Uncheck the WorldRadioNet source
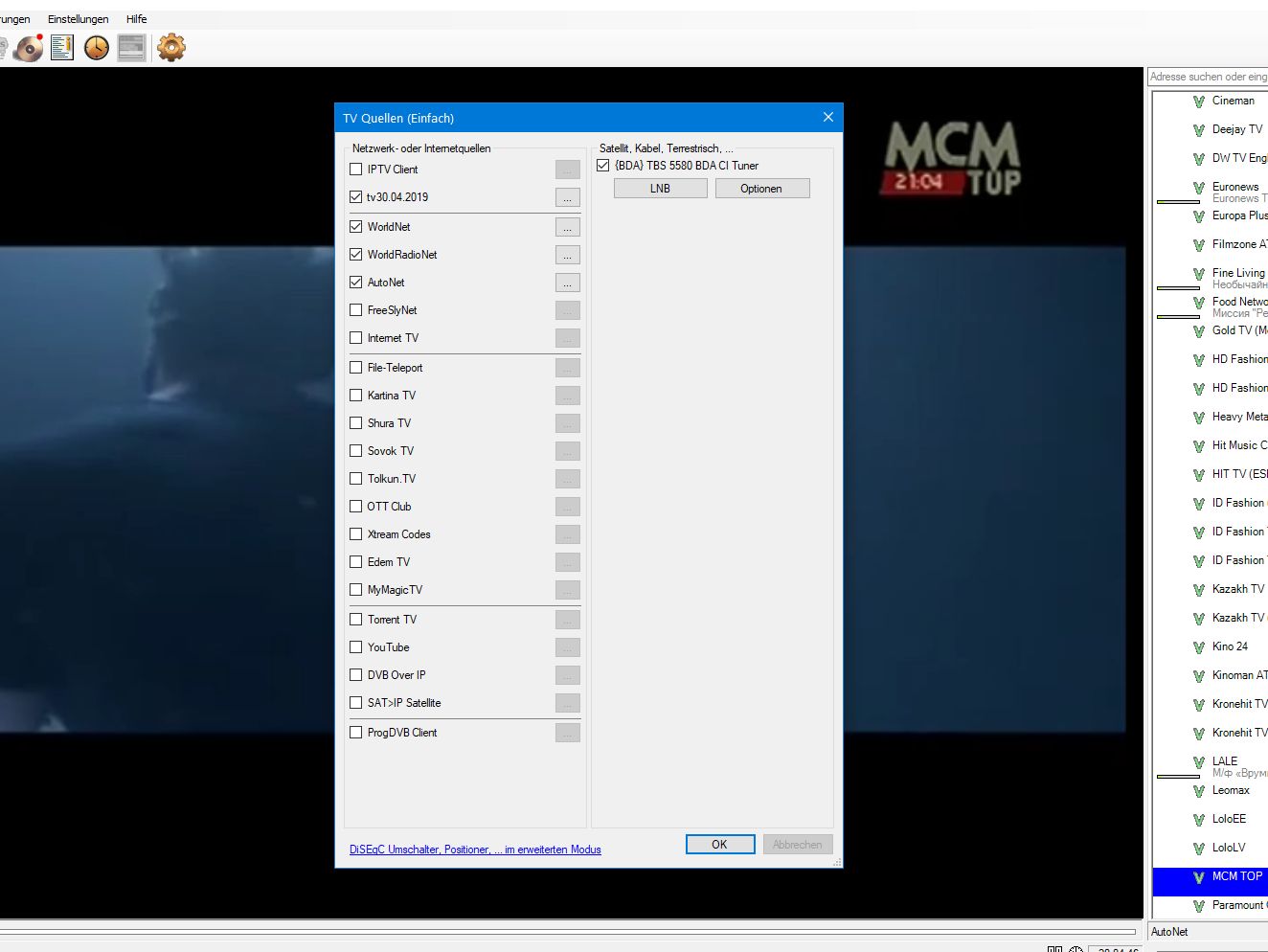 356,255
